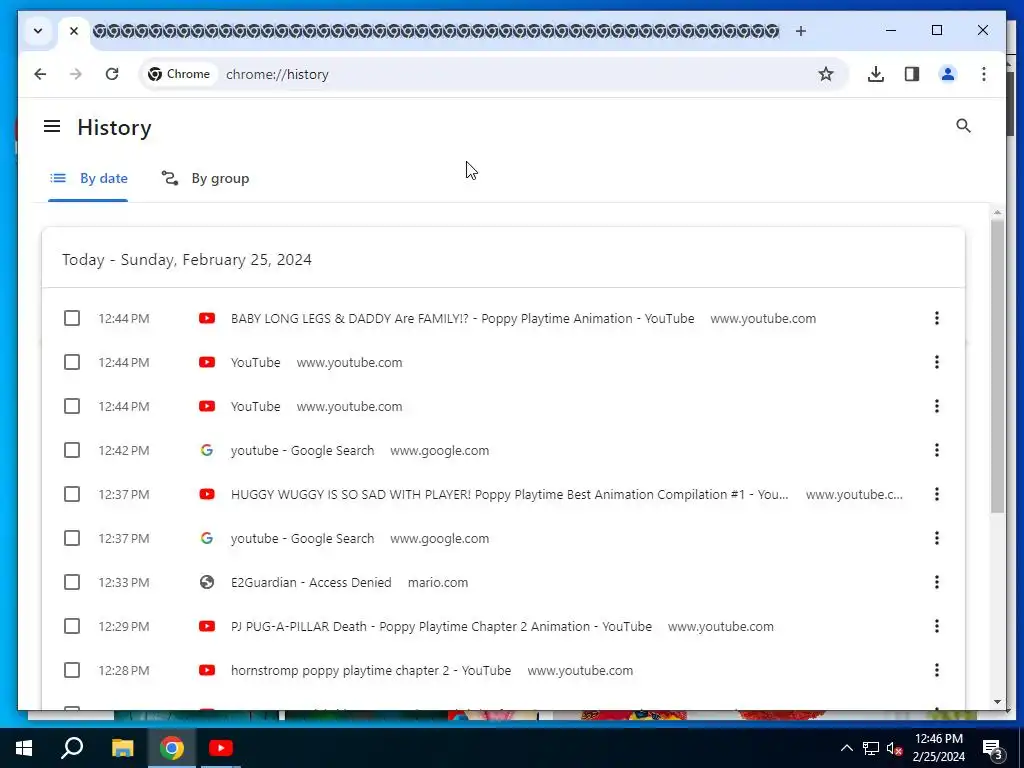Open BABY LONG LEGS & DADDY video link
Image resolution: width=1024 pixels, height=768 pixels.
[x=462, y=318]
